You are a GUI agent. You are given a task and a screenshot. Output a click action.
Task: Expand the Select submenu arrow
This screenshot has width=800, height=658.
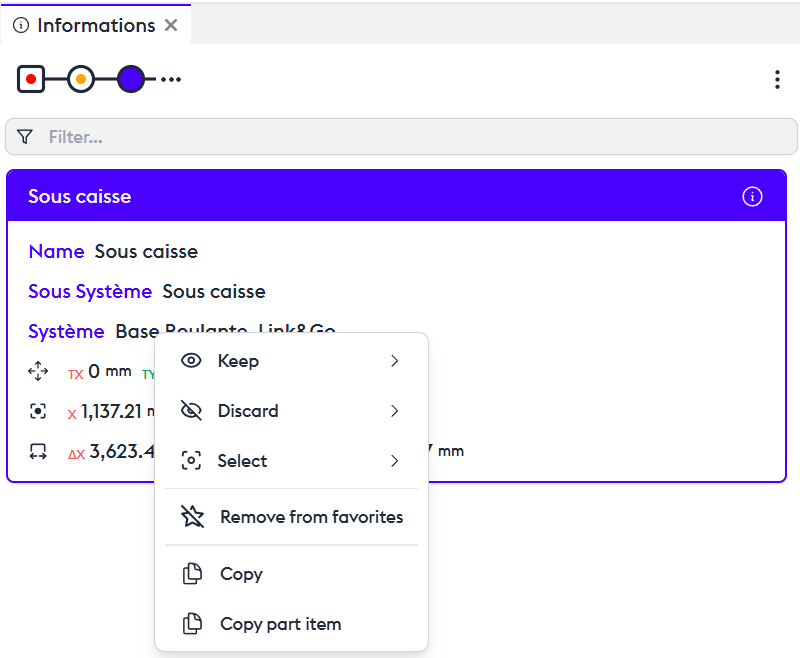(x=394, y=461)
